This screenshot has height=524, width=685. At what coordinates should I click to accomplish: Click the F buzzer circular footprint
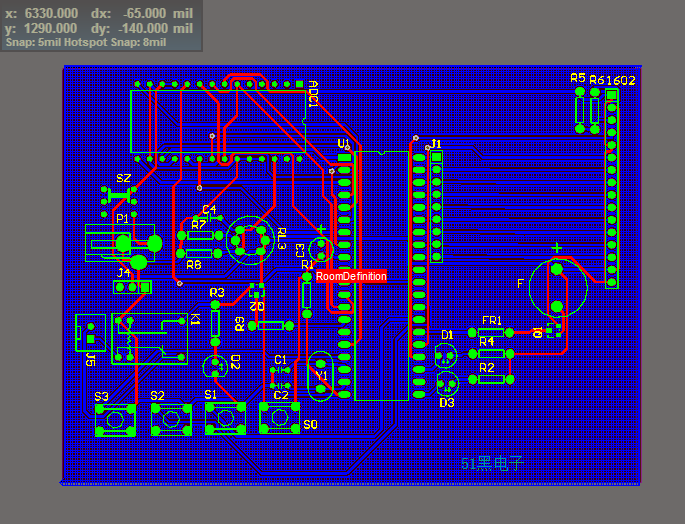pyautogui.click(x=558, y=288)
